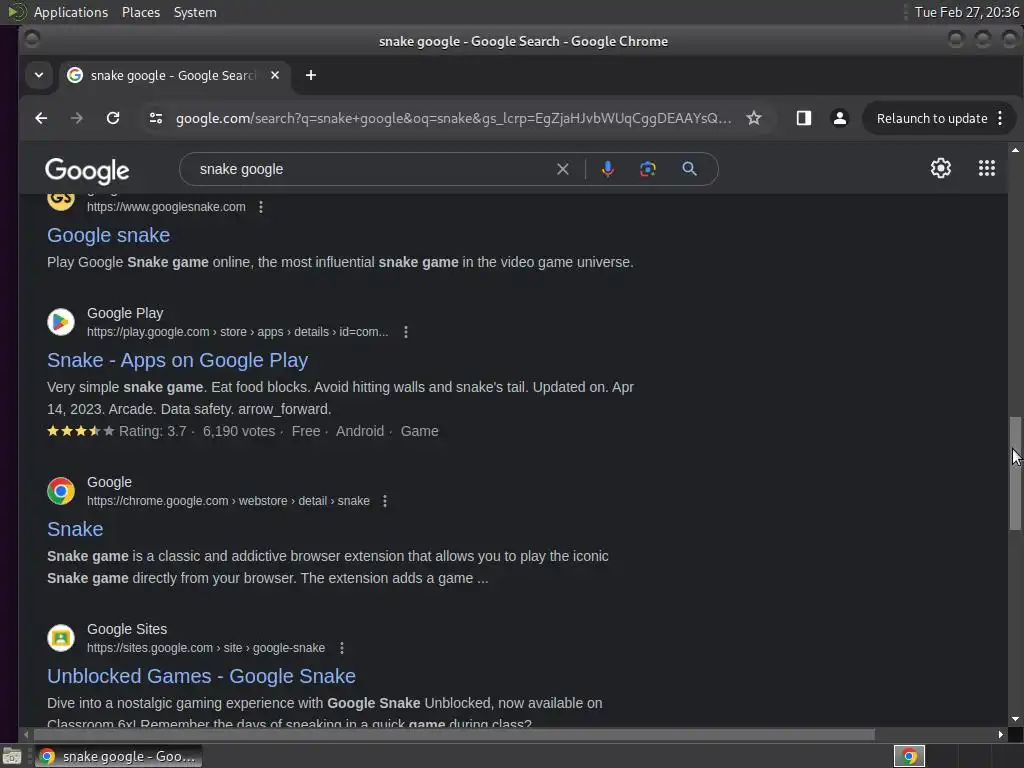Click the magnifier search button
This screenshot has width=1024, height=768.
click(689, 169)
